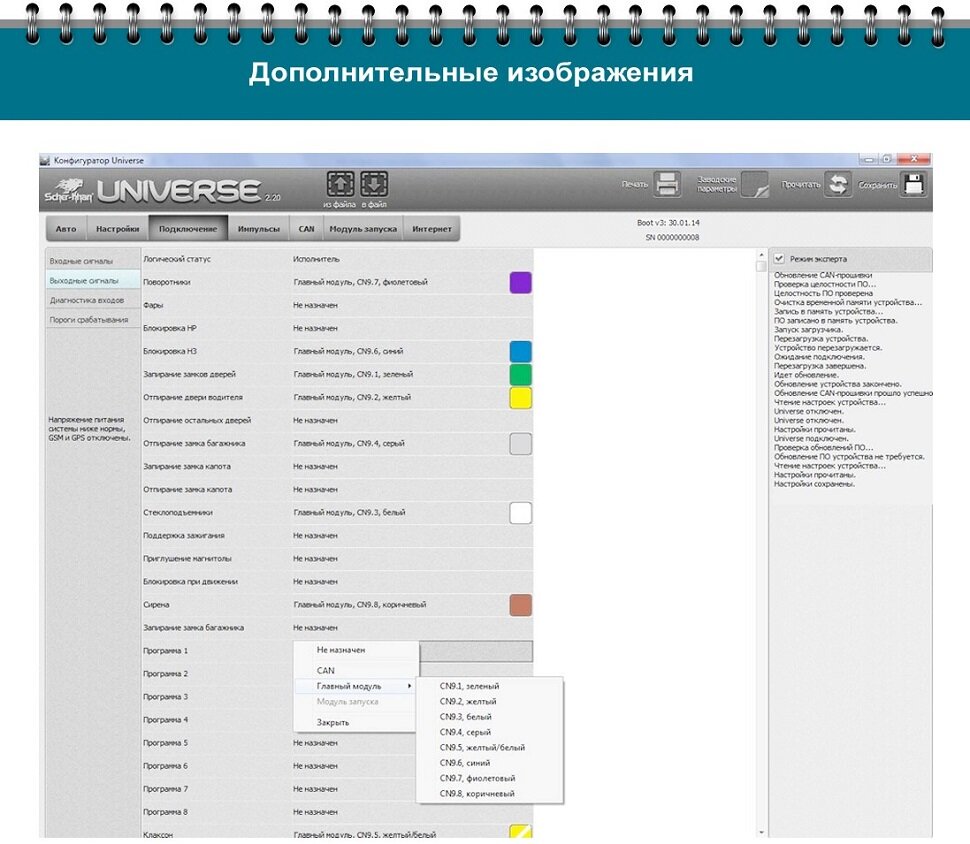Open the Блокировка НР assignment dropdown

point(411,329)
